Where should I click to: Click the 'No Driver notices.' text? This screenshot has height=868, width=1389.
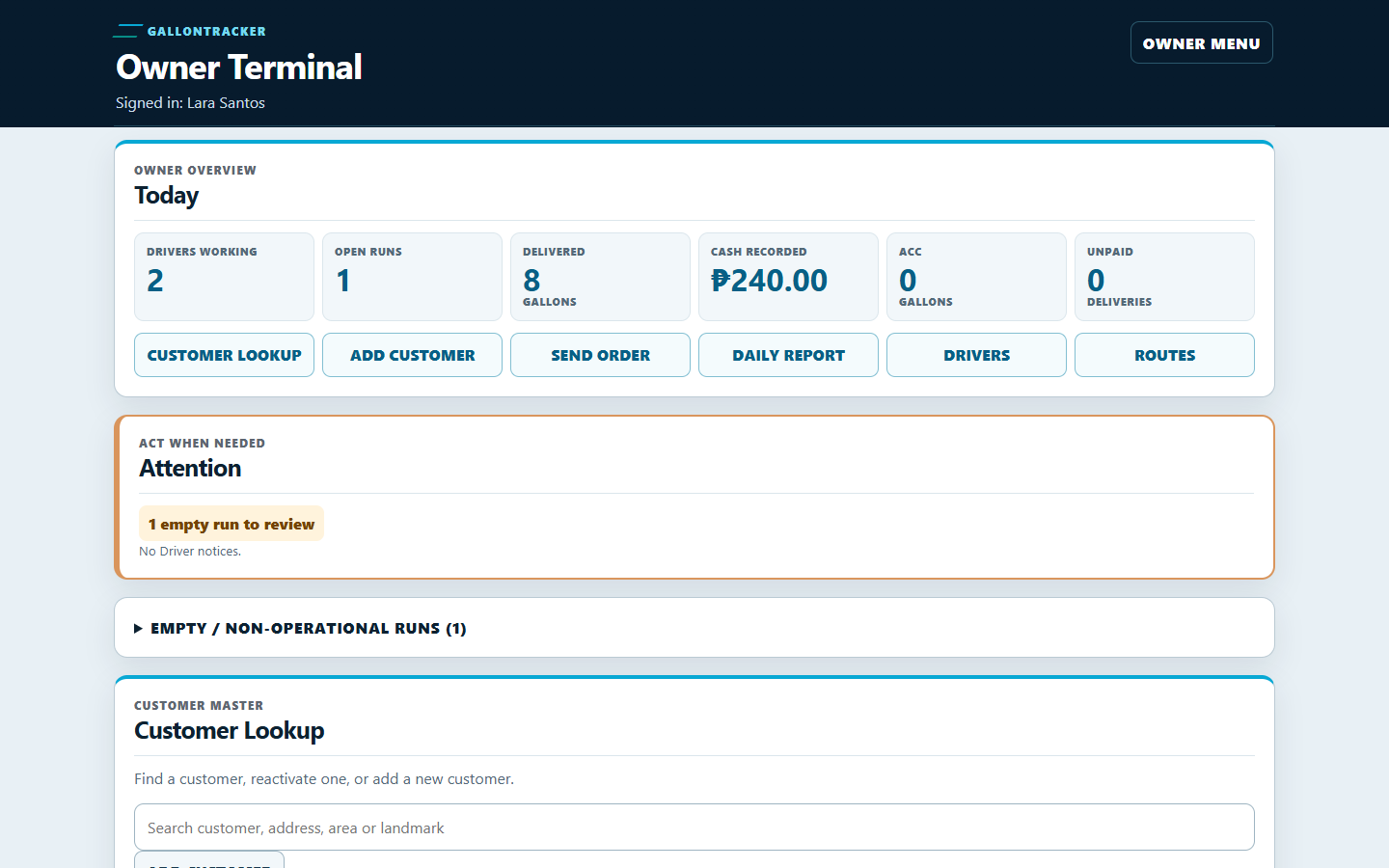(190, 551)
